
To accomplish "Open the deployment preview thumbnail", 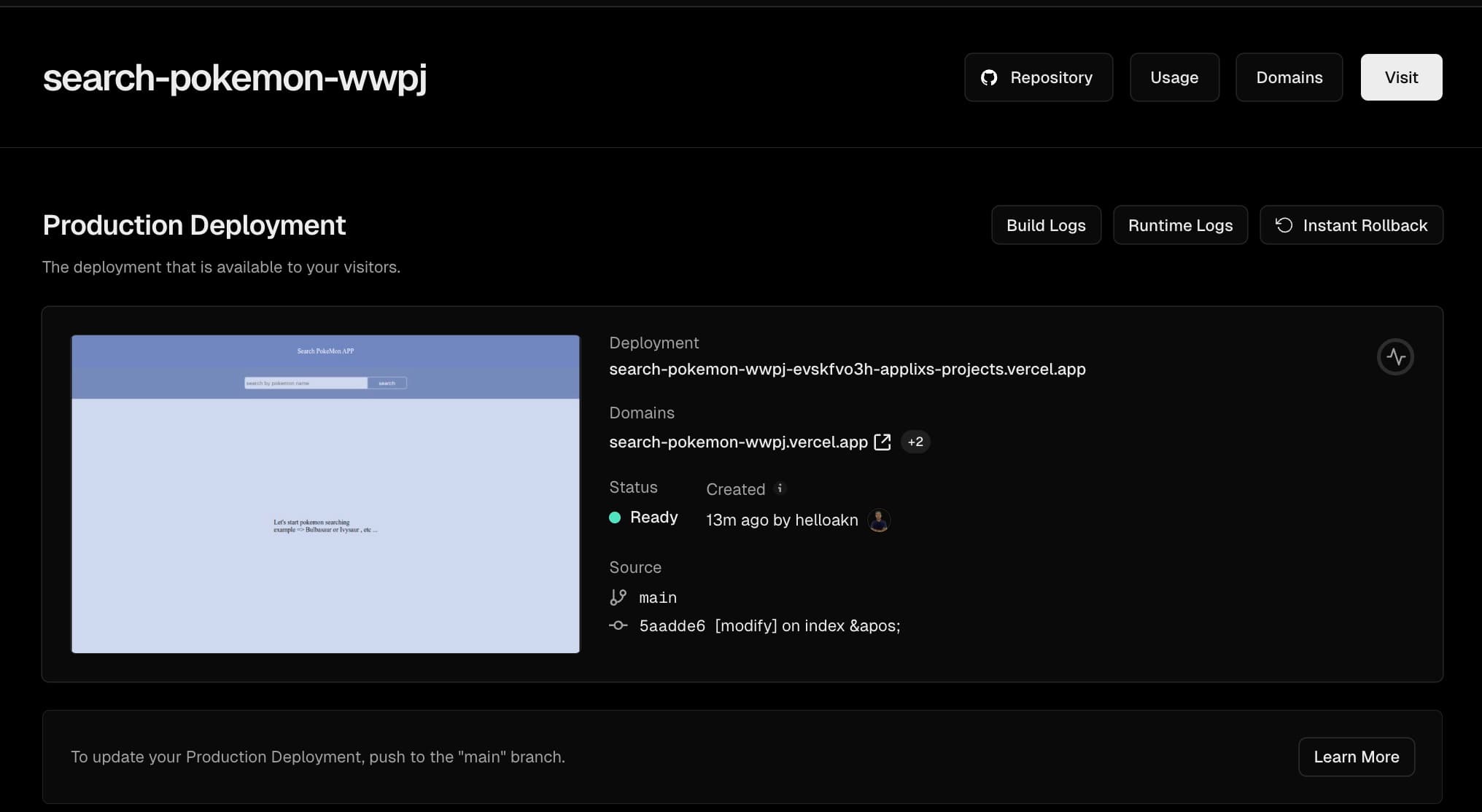I will click(325, 494).
